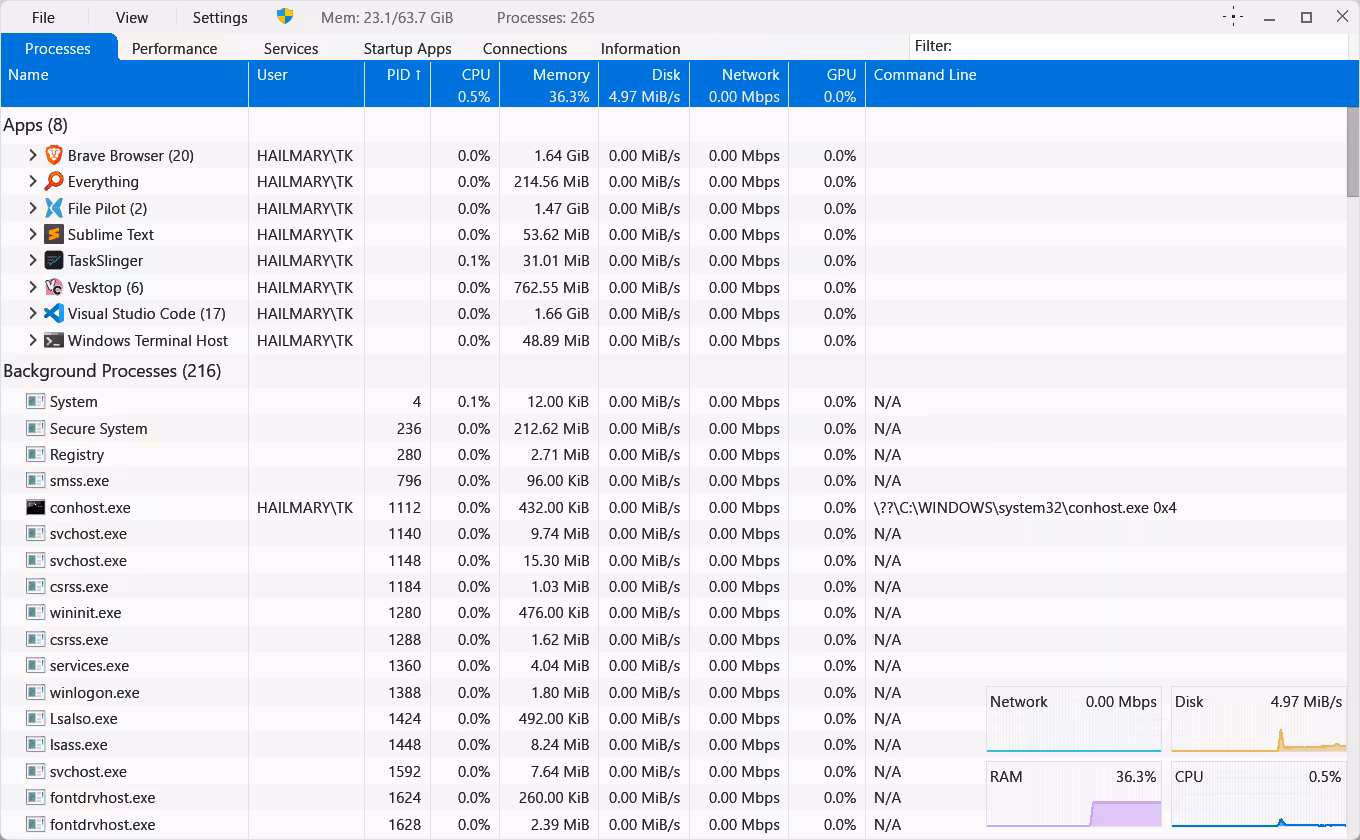Sort by the Memory column header

coord(549,84)
